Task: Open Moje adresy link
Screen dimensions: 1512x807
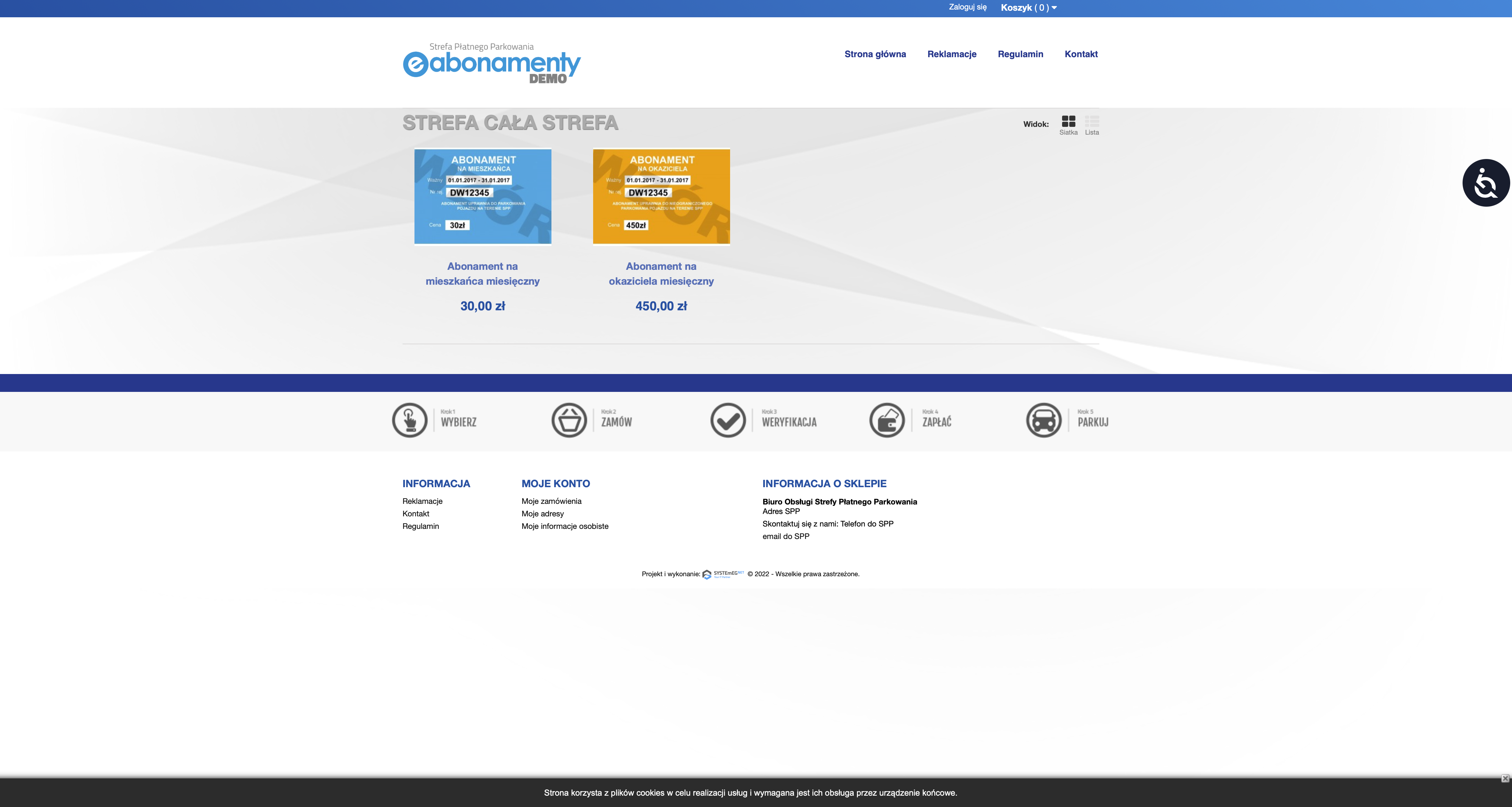Action: (542, 514)
